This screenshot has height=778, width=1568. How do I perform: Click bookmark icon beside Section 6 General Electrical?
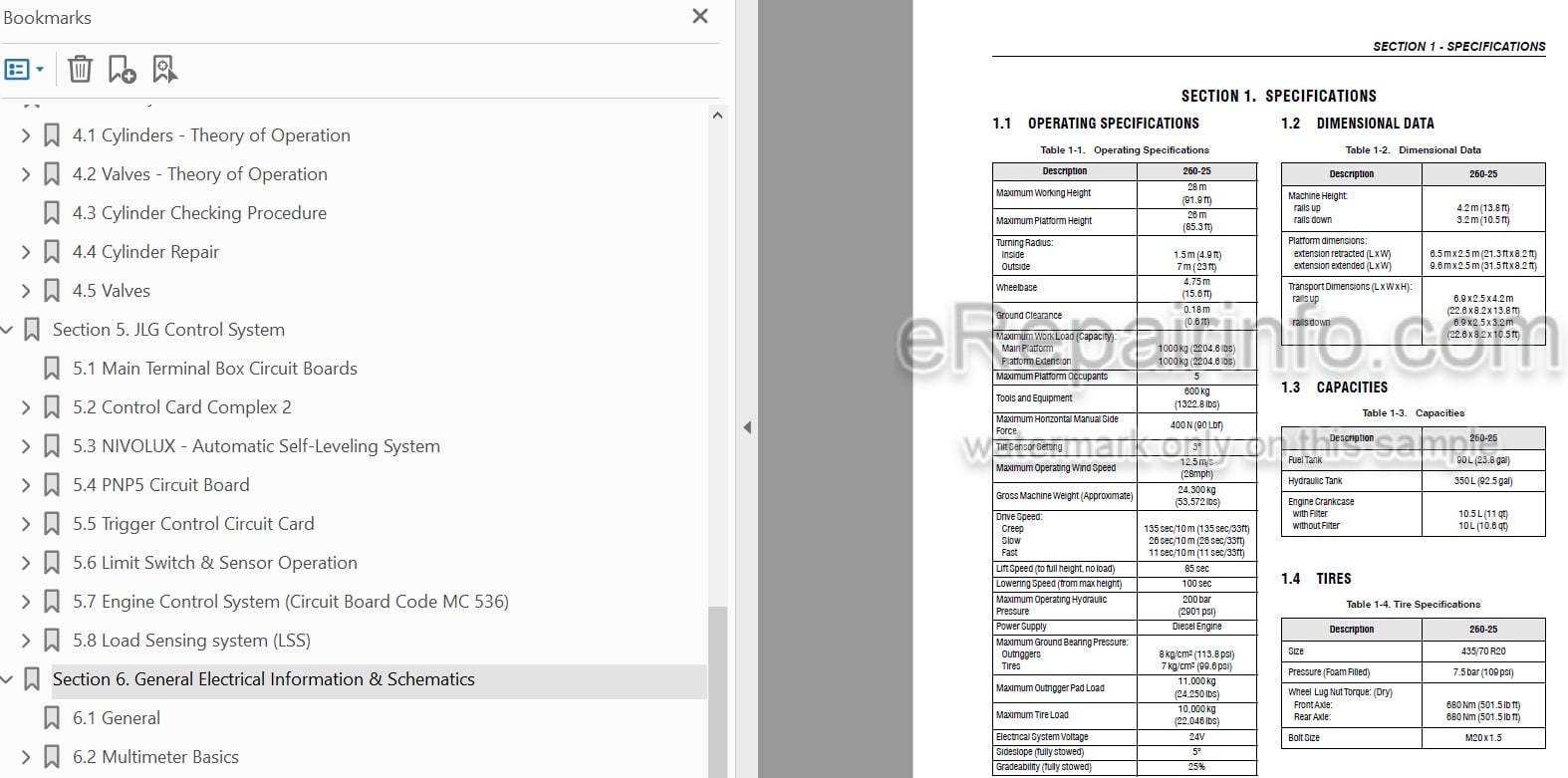[32, 679]
